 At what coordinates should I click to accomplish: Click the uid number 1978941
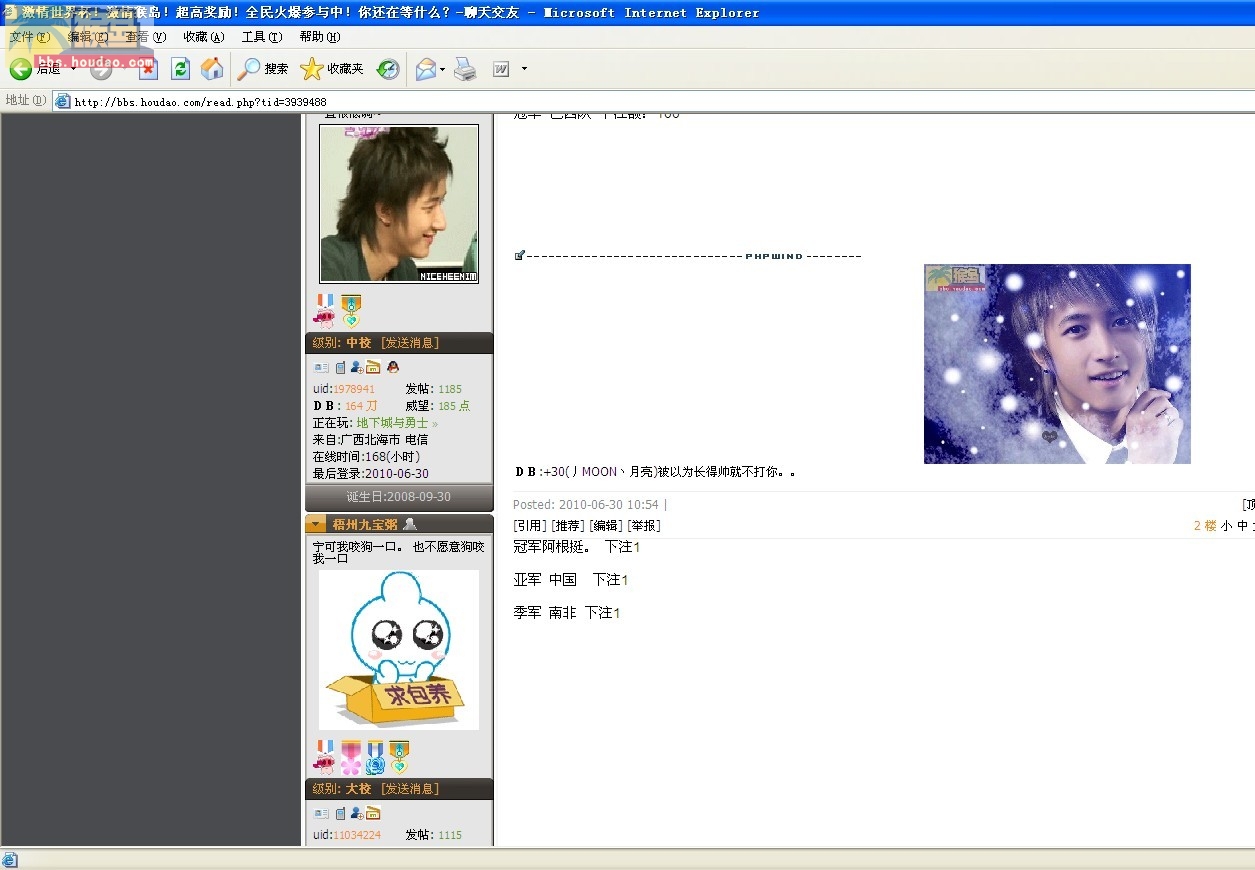354,389
